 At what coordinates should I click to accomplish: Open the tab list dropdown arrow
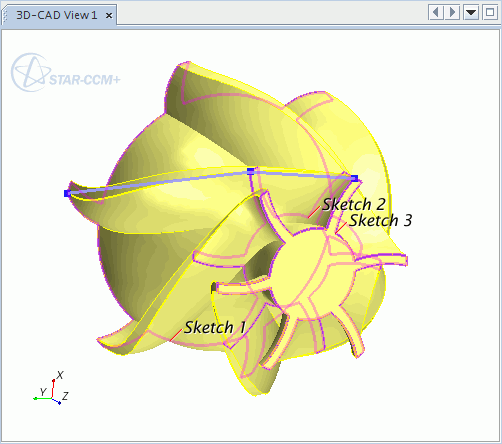[471, 13]
